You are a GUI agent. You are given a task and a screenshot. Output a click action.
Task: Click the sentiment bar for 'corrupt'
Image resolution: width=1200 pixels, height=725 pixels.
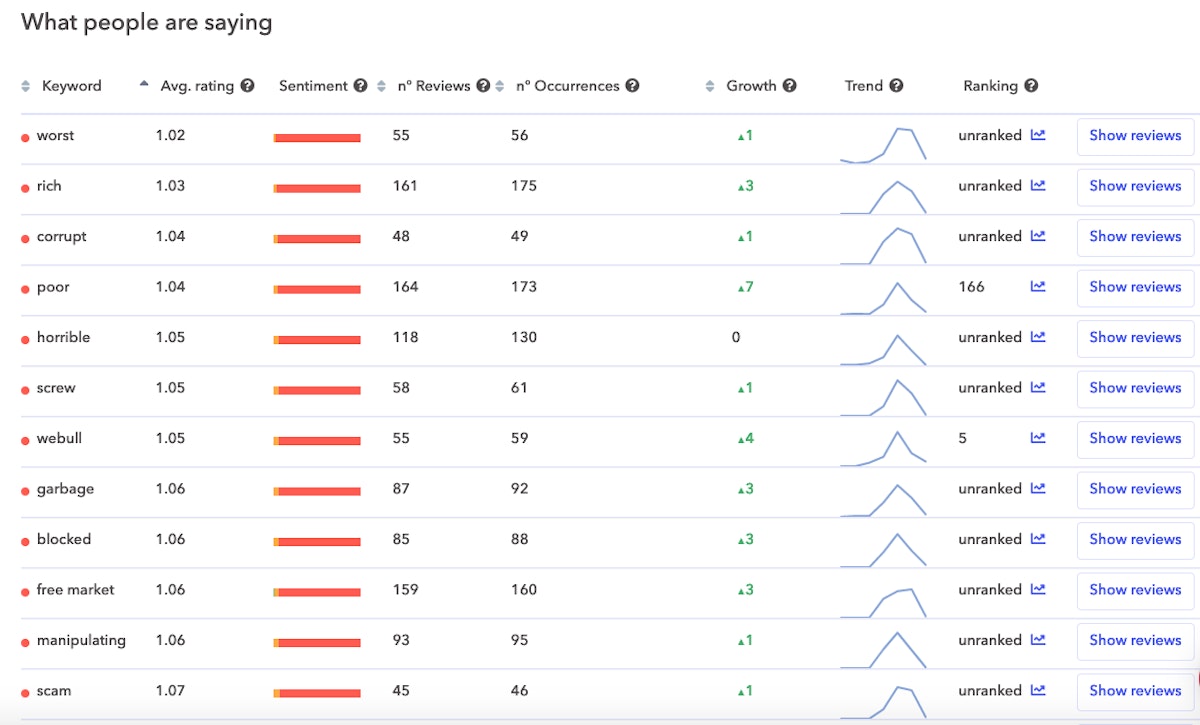point(317,239)
